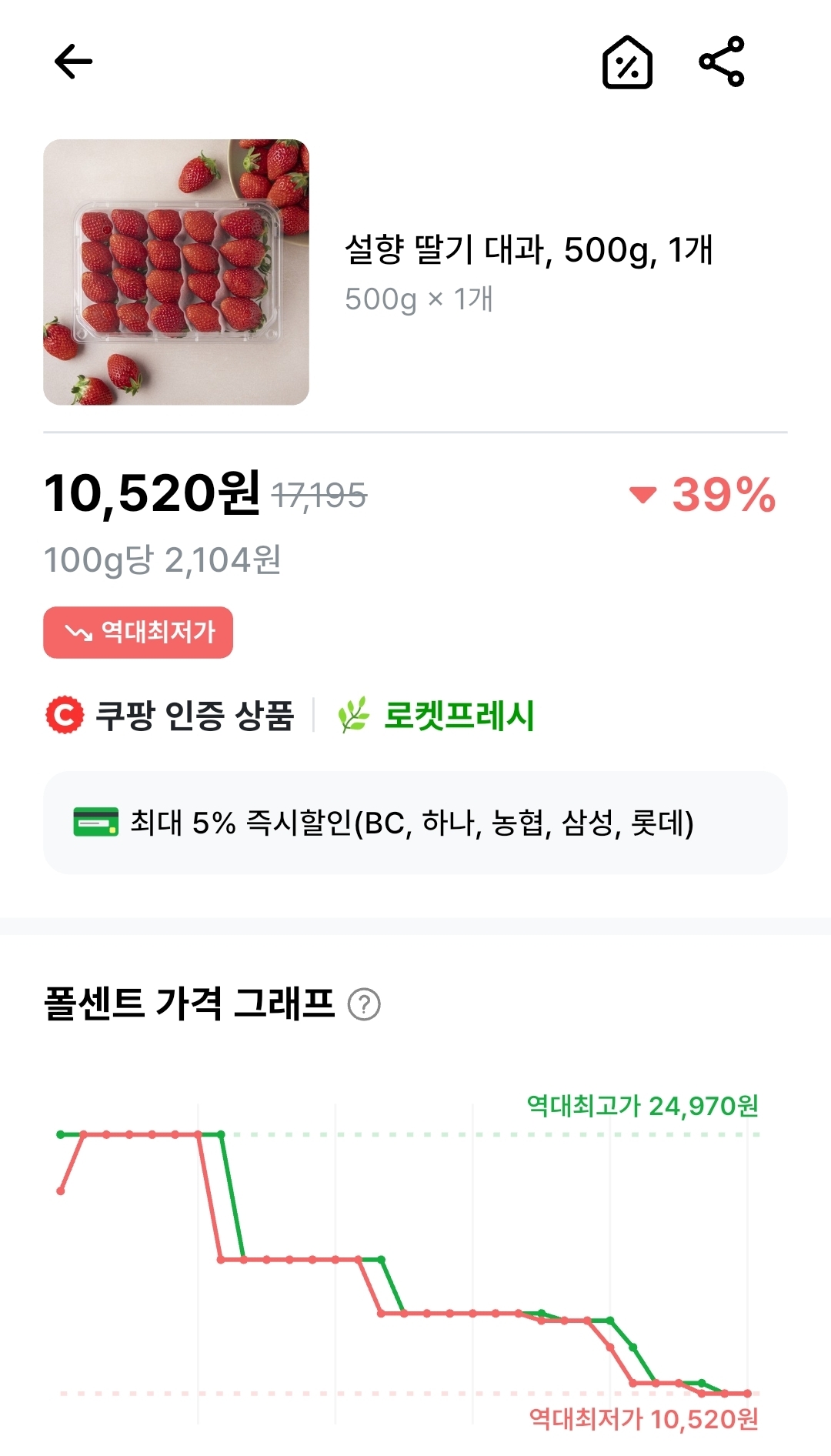Tap the share icon
This screenshot has width=831, height=1456.
[x=722, y=62]
